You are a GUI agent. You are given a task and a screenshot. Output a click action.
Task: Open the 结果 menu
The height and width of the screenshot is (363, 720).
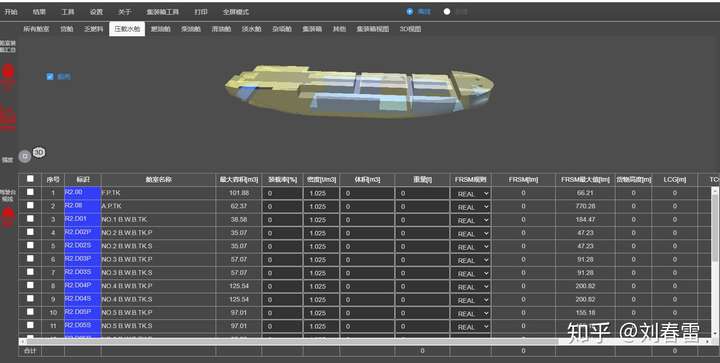[39, 12]
